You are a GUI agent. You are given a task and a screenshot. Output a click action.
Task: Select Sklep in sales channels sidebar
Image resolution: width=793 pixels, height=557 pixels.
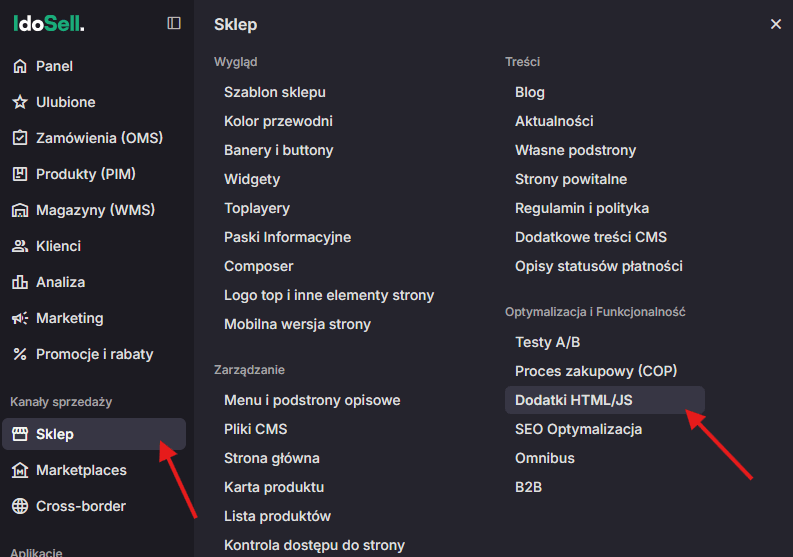click(x=54, y=434)
